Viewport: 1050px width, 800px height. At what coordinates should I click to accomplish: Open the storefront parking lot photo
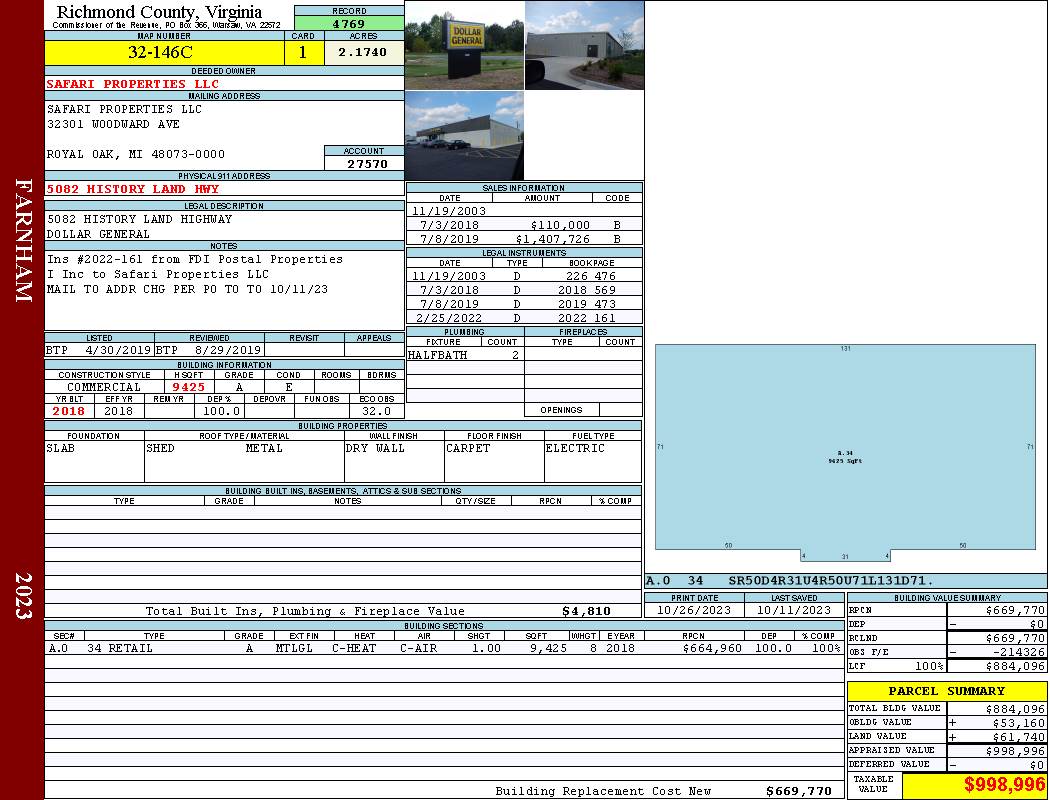[464, 135]
